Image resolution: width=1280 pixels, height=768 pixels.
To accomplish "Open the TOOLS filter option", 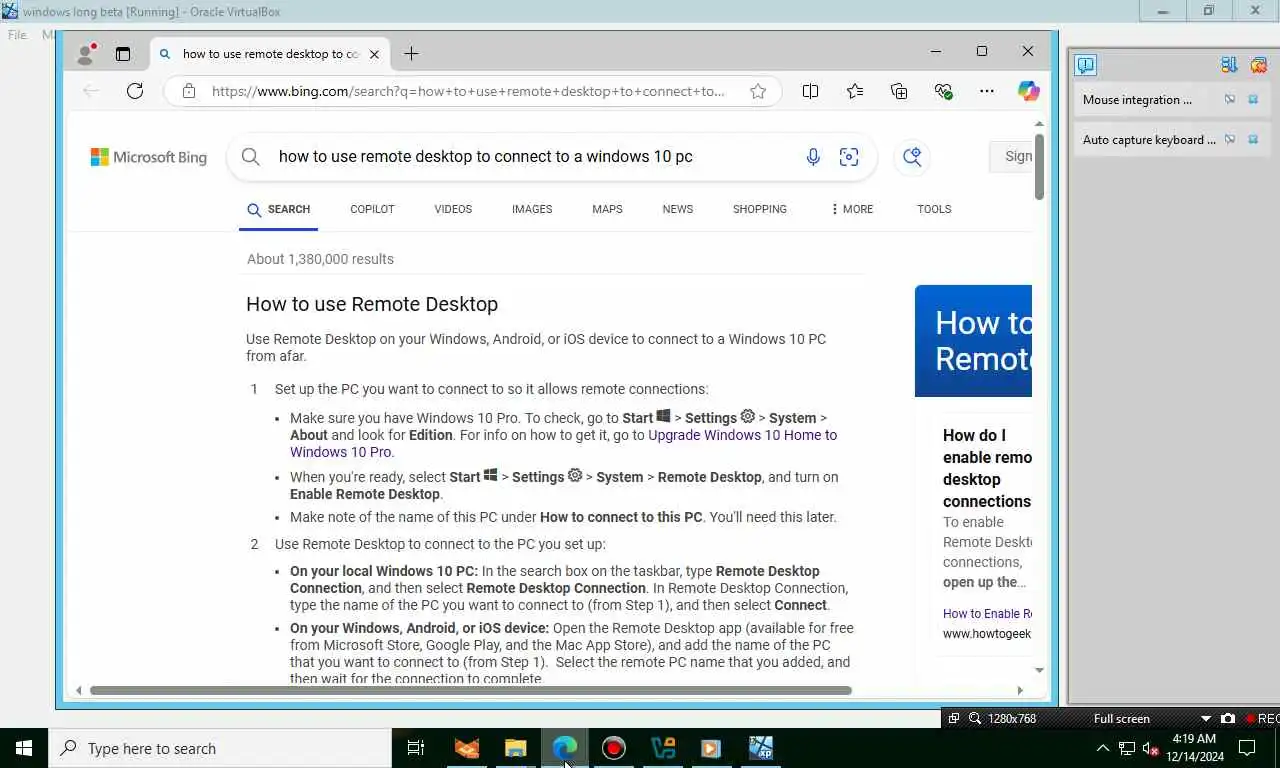I will pos(934,209).
